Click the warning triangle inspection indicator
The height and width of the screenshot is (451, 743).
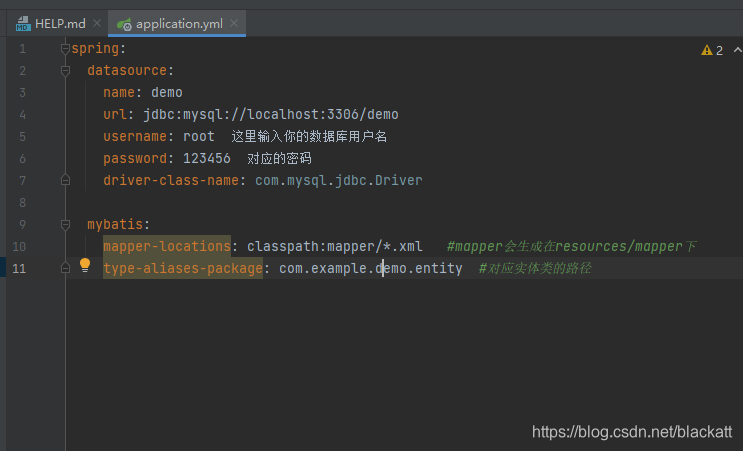(x=707, y=50)
